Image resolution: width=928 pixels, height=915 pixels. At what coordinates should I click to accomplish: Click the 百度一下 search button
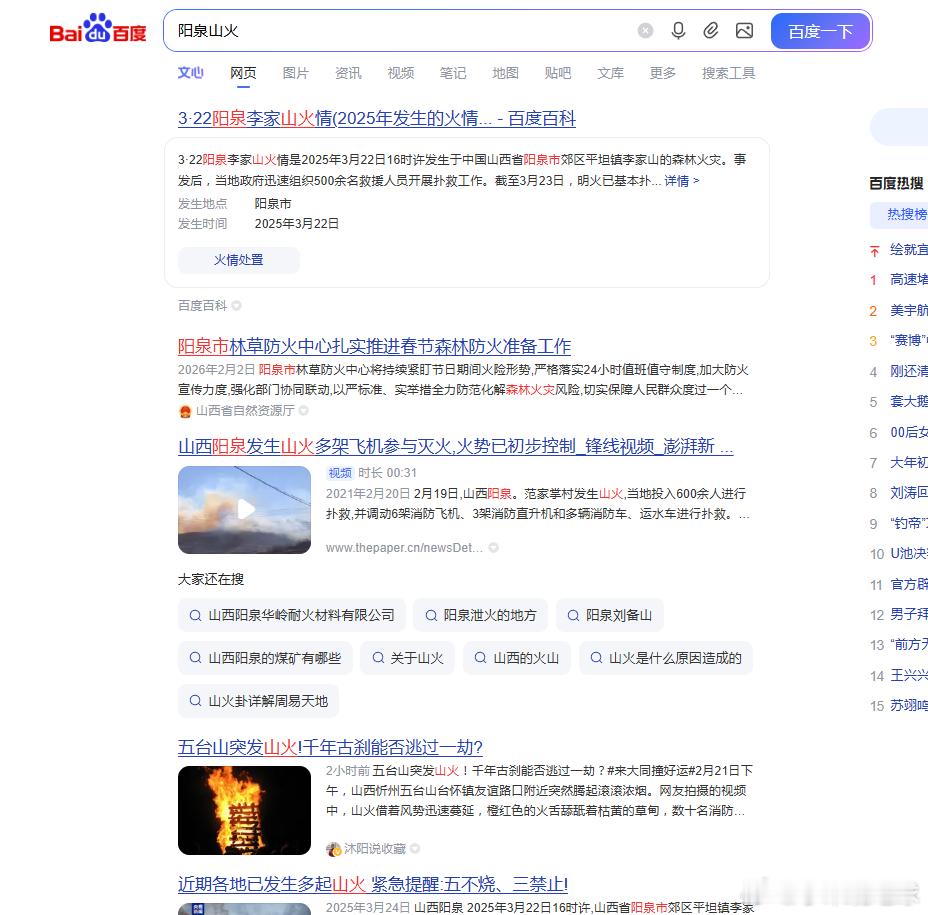point(820,31)
